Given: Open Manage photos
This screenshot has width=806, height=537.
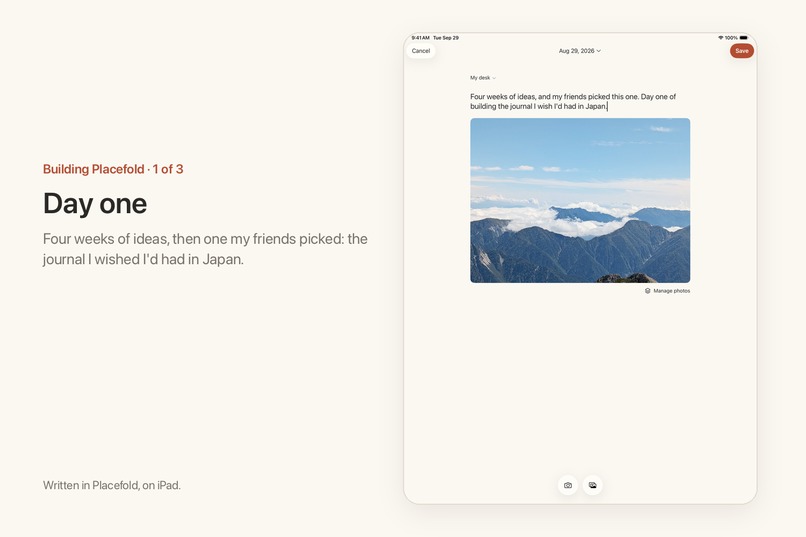Looking at the screenshot, I should pos(667,291).
